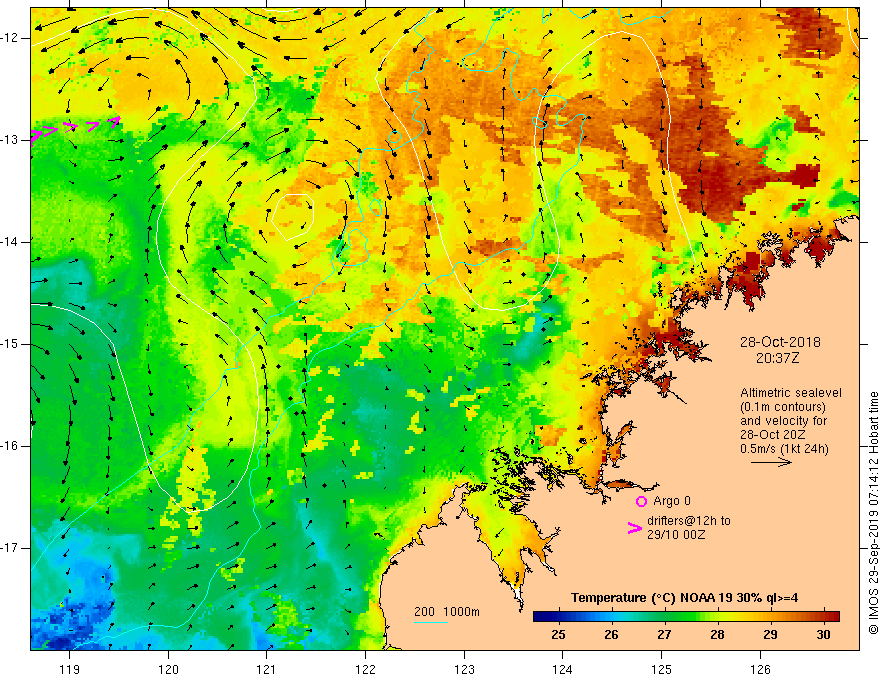
Task: Click the latitude axis label -16
Action: click(x=10, y=446)
